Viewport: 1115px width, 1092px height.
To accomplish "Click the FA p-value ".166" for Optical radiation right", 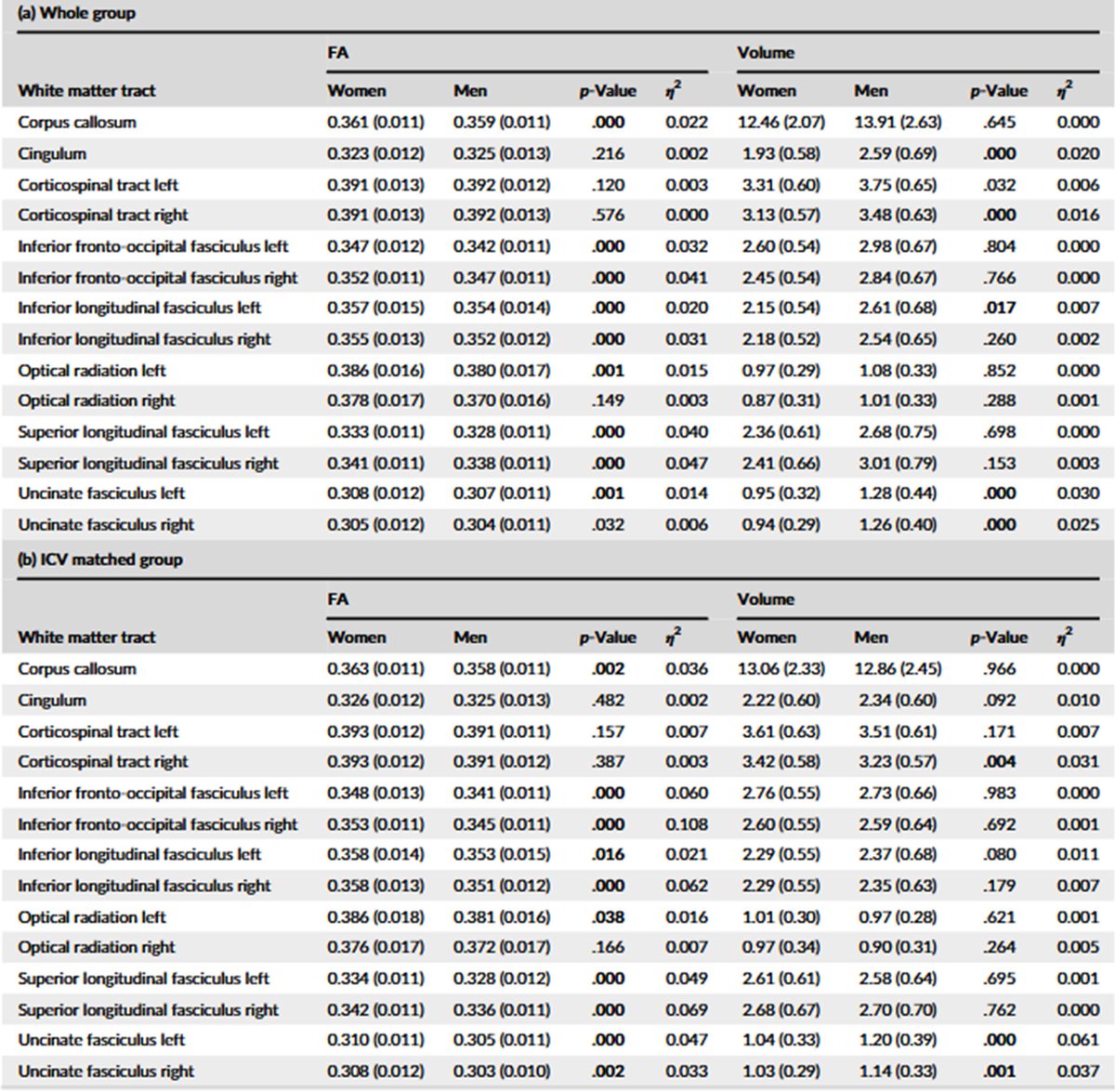I will [x=608, y=947].
